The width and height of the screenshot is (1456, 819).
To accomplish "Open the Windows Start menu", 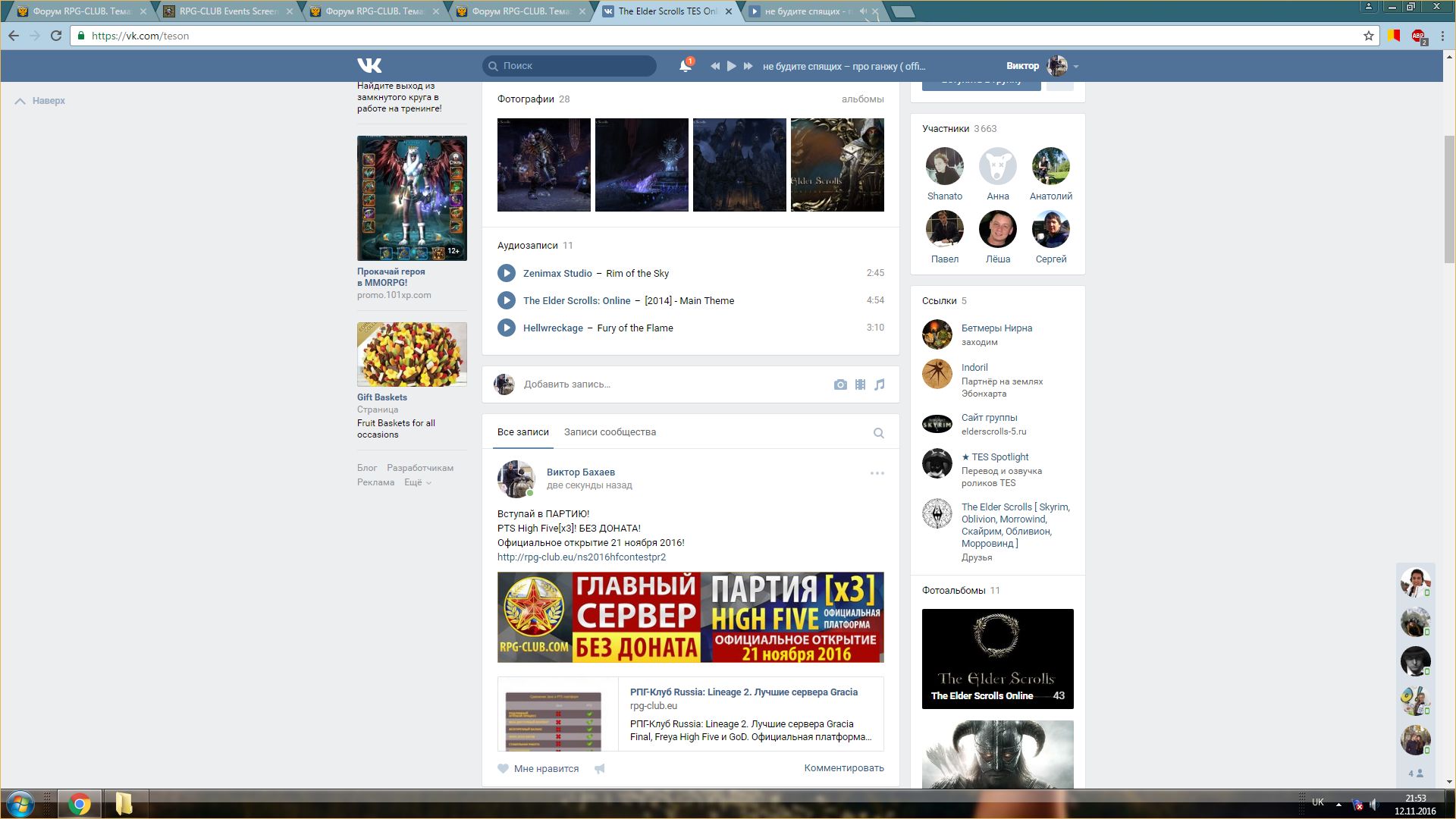I will [x=20, y=804].
